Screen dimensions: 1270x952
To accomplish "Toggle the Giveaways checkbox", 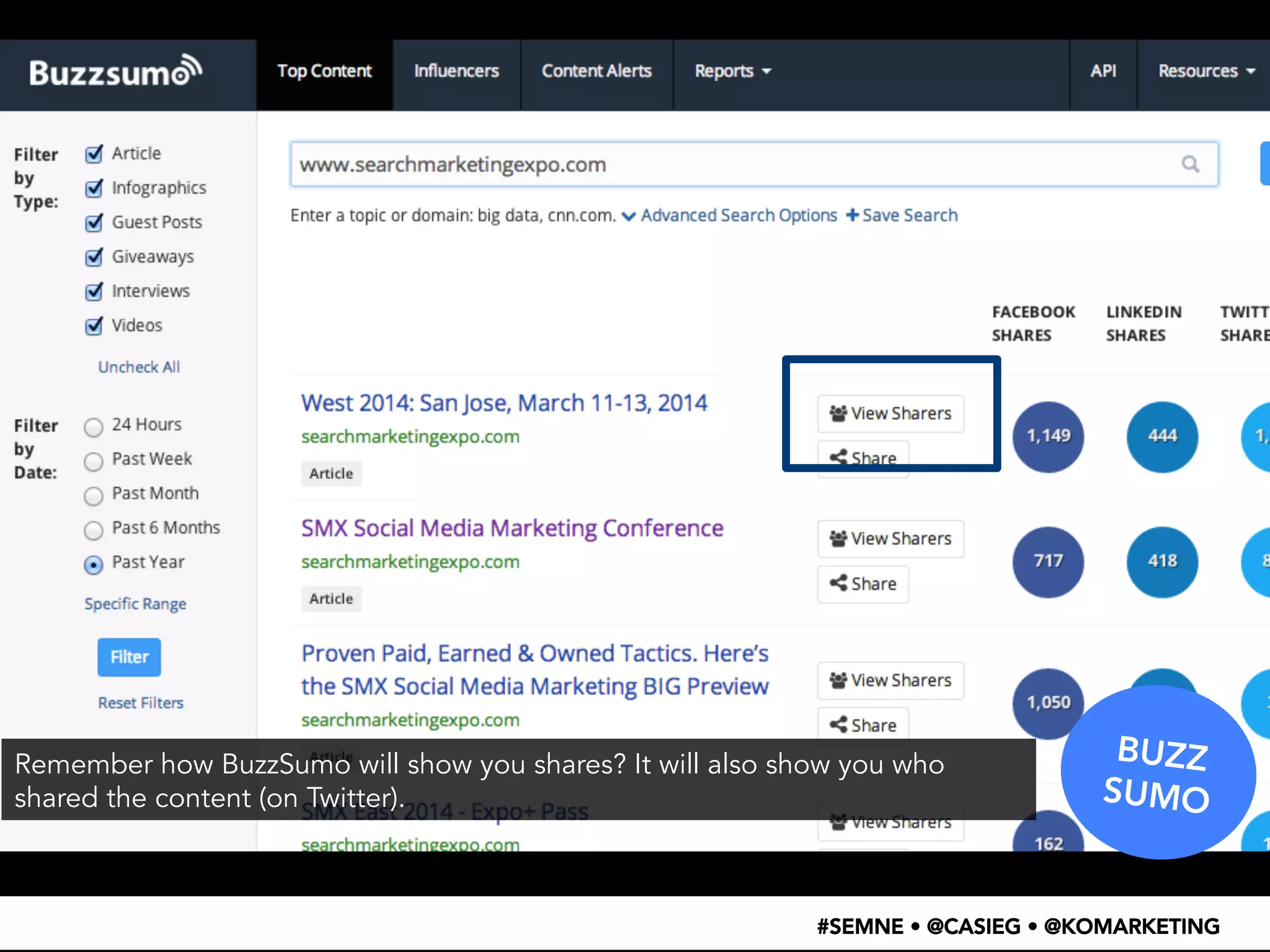I will [94, 257].
